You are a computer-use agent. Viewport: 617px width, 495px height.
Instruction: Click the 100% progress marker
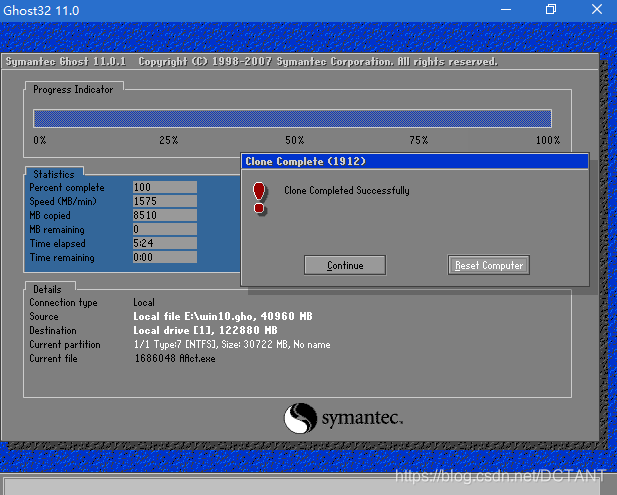pyautogui.click(x=548, y=140)
